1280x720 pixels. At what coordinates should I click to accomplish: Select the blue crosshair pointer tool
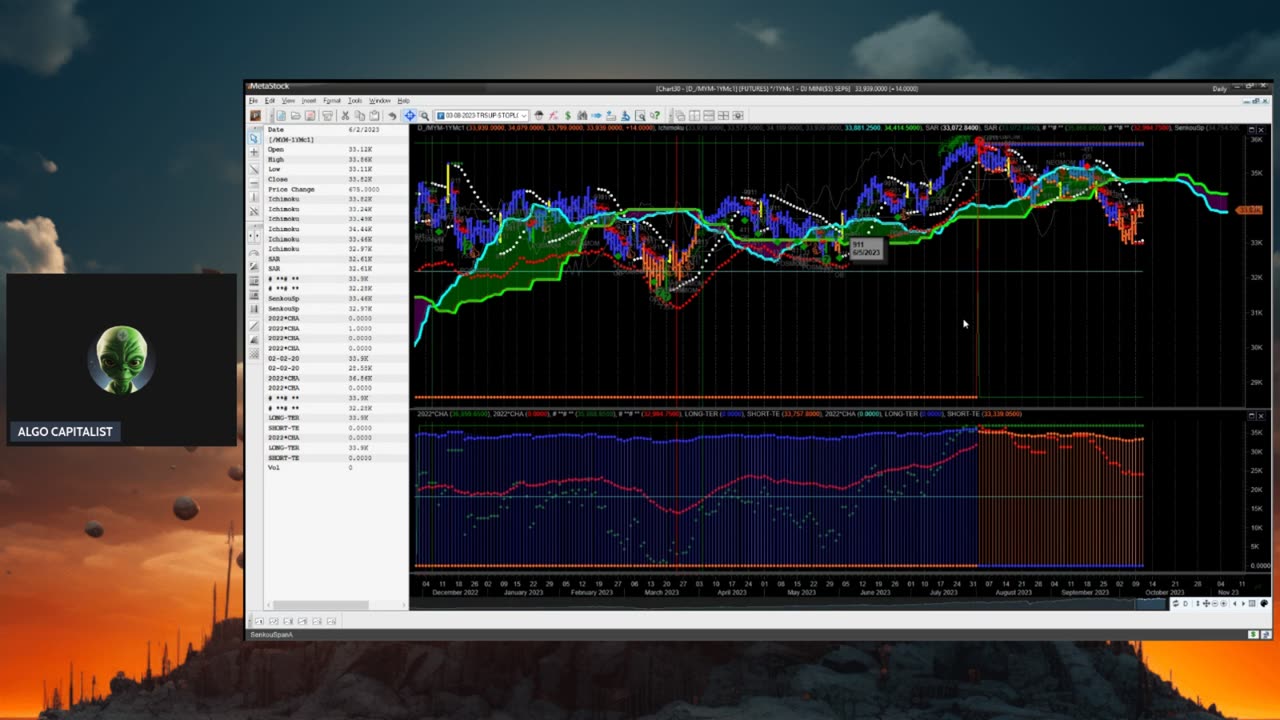(410, 115)
